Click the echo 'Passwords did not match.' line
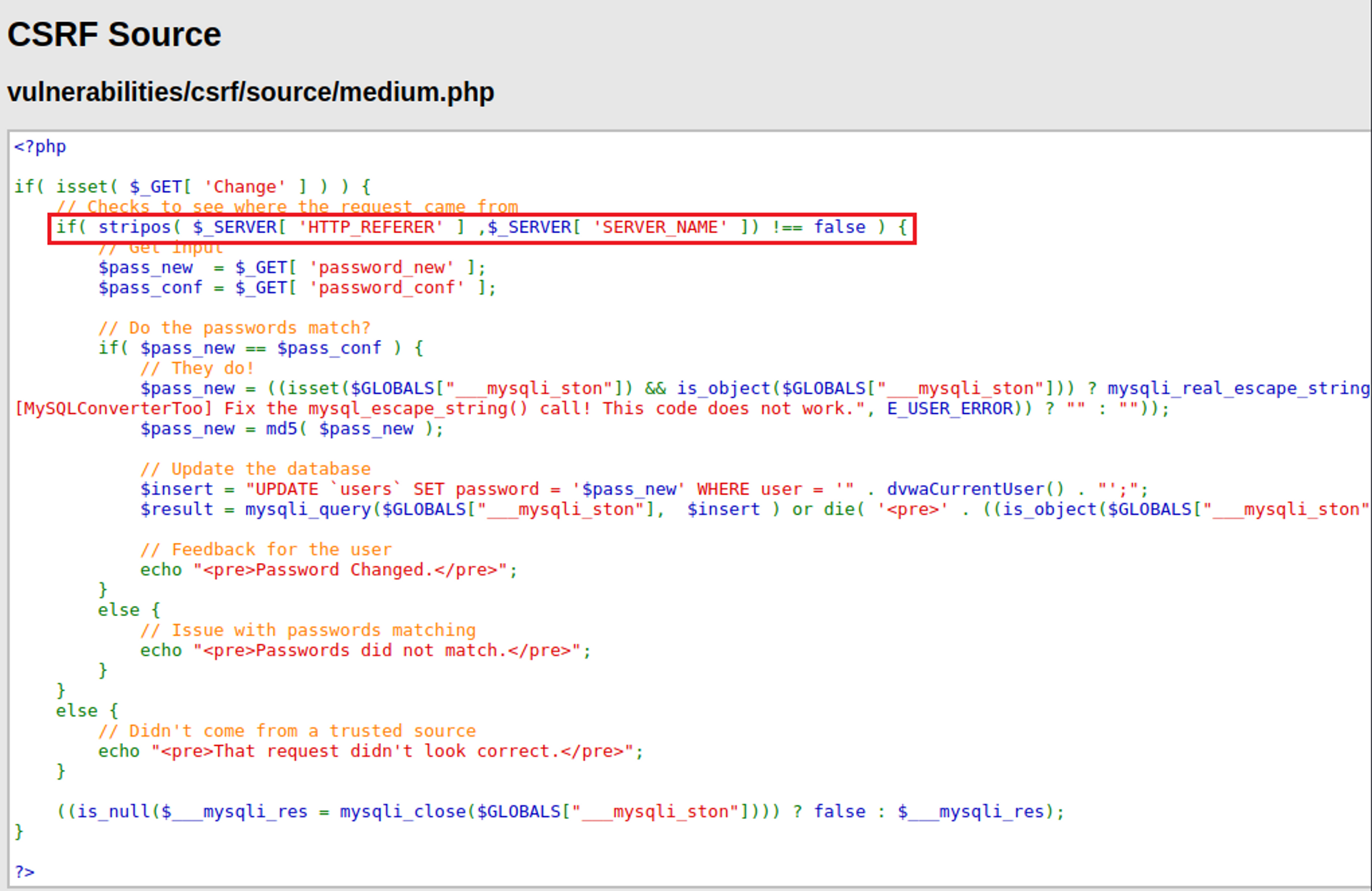The height and width of the screenshot is (891, 1372). 365,650
